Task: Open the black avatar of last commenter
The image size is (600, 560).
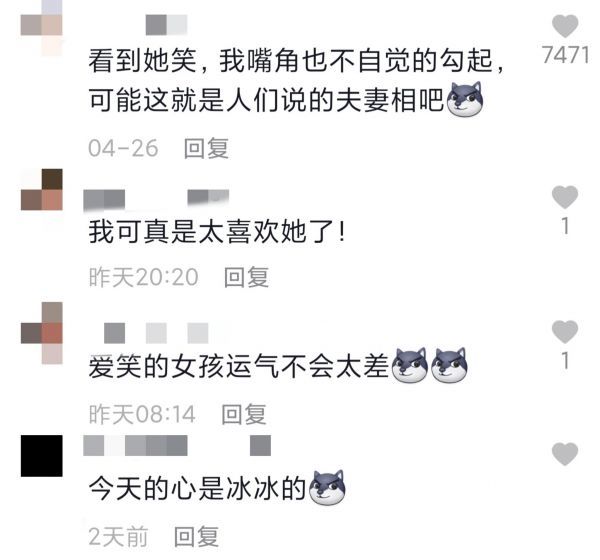Action: pyautogui.click(x=42, y=456)
